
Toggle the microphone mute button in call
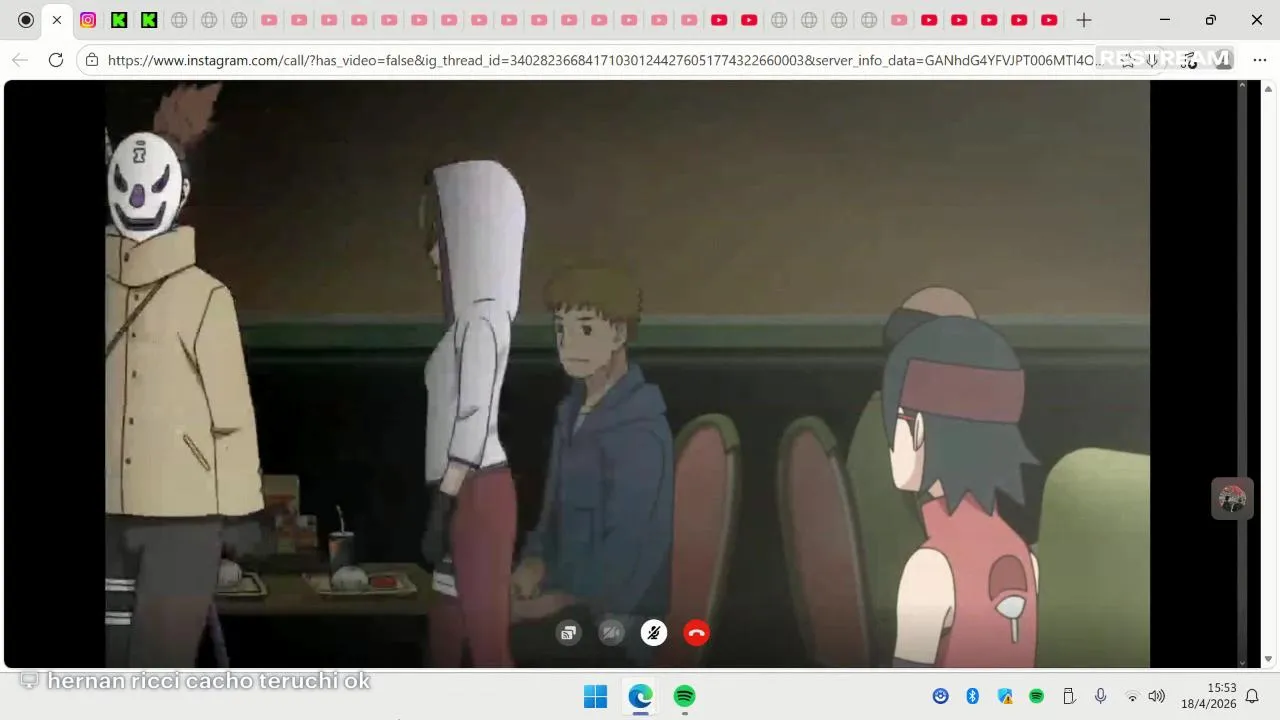(654, 633)
